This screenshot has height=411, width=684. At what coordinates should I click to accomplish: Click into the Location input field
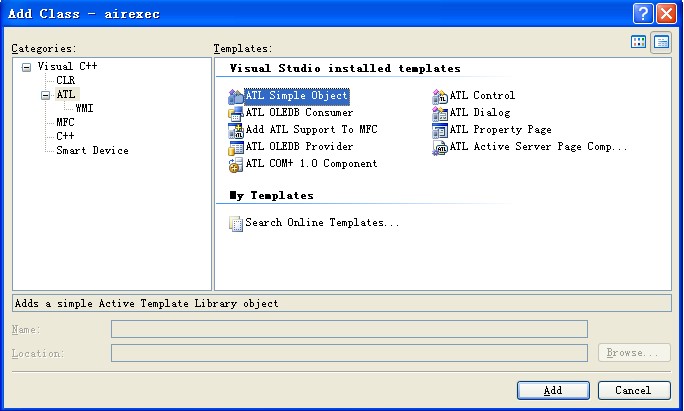click(x=349, y=353)
